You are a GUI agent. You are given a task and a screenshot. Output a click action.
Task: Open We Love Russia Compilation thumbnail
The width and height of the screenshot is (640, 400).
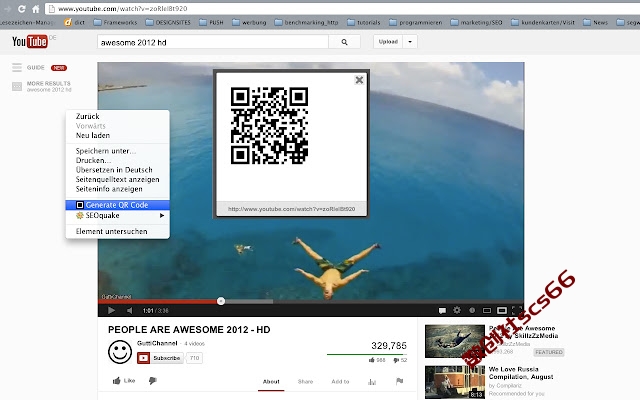pyautogui.click(x=455, y=382)
